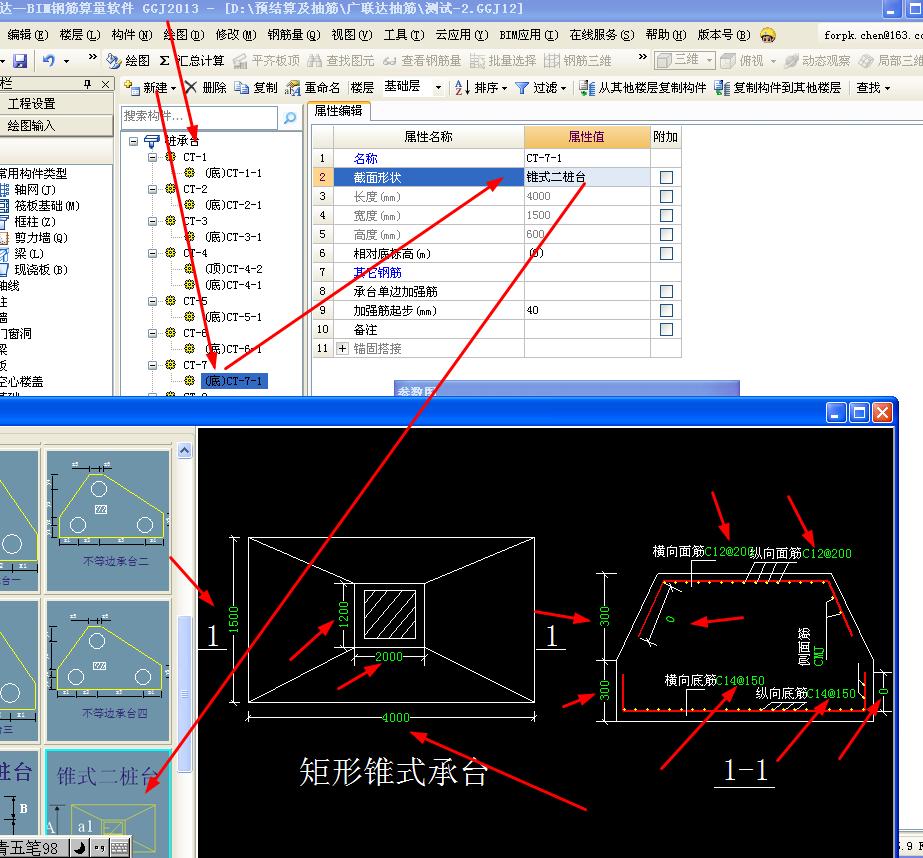Click the user avatar icon in menu bar
Image resolution: width=923 pixels, height=858 pixels.
click(x=768, y=35)
